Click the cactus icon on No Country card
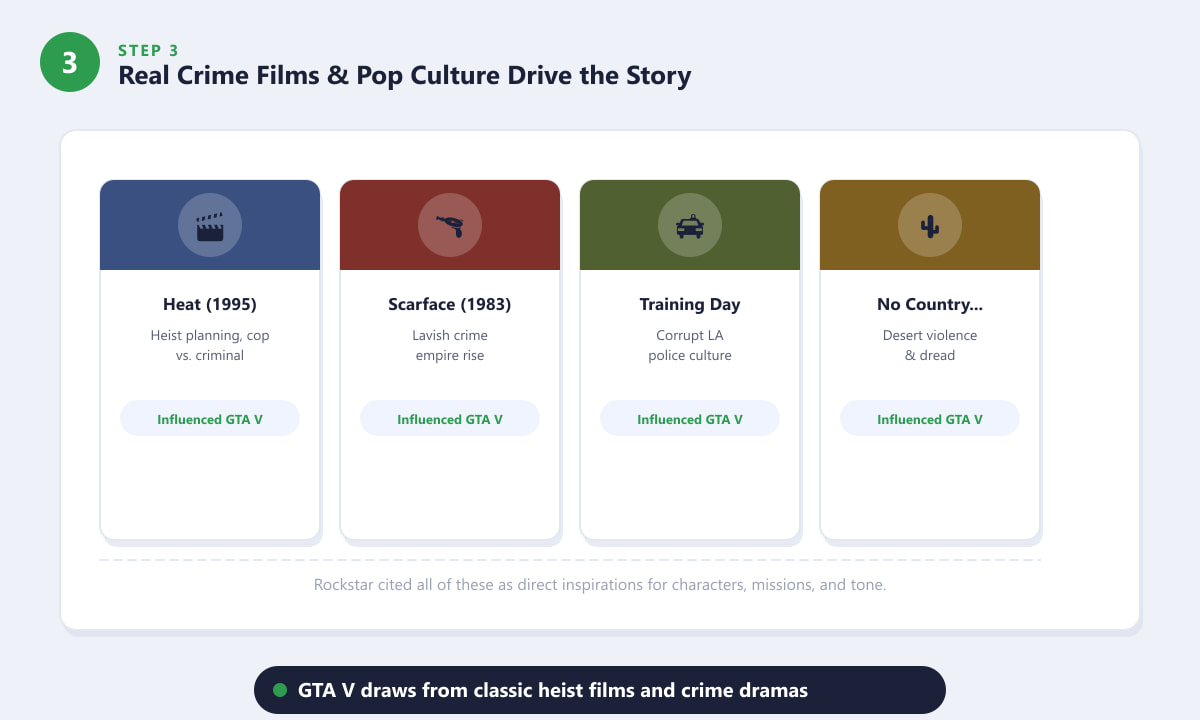Viewport: 1200px width, 720px height. click(930, 226)
